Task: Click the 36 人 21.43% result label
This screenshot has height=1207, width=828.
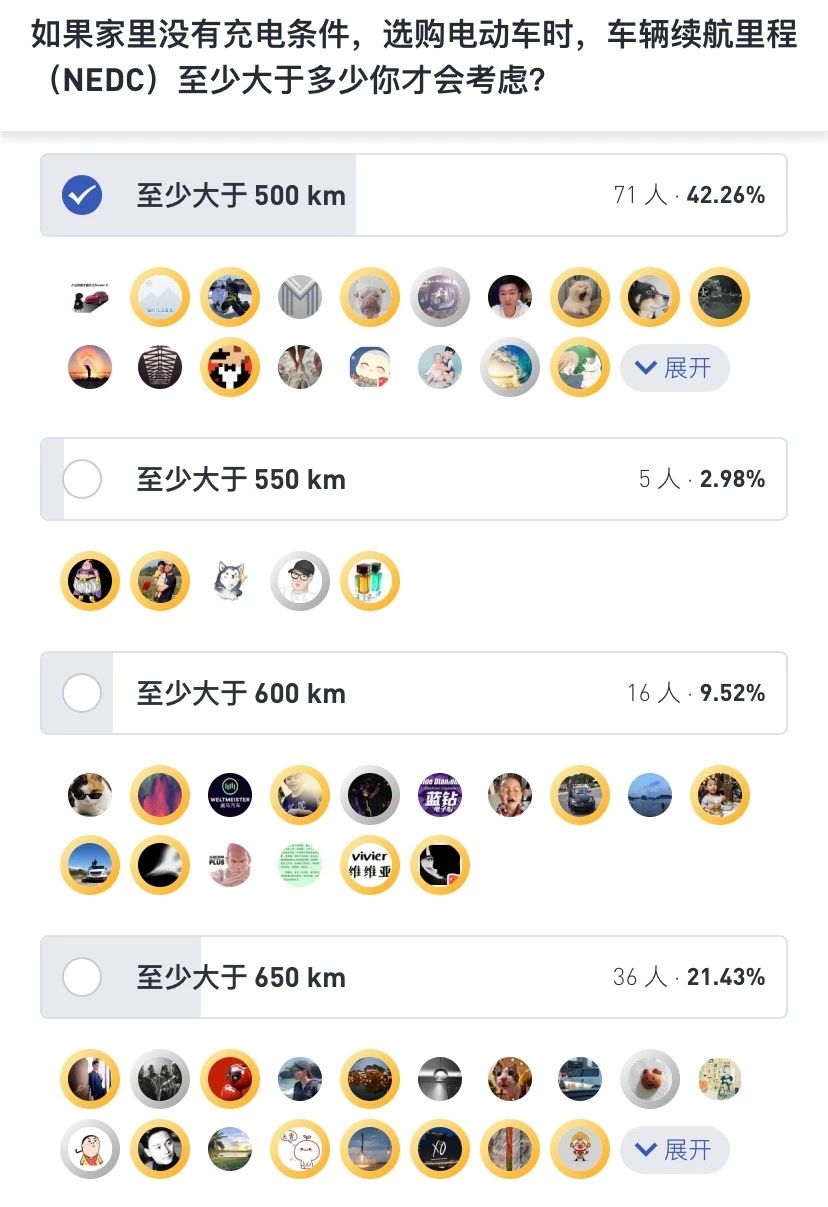Action: (x=689, y=977)
